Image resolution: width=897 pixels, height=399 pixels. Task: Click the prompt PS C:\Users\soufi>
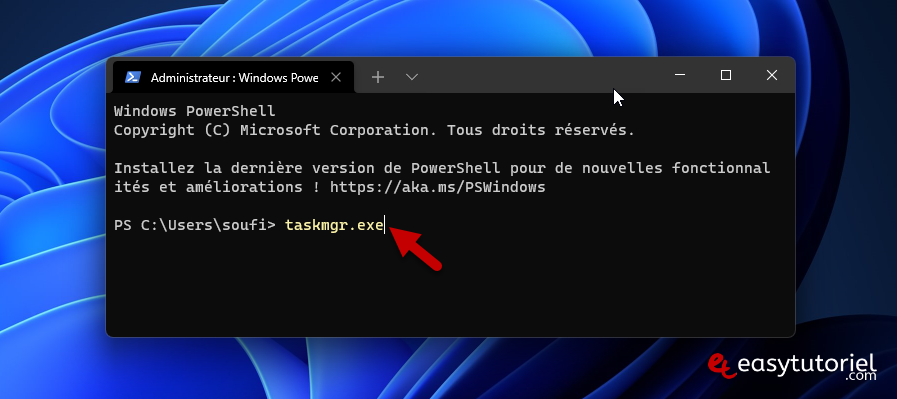point(195,225)
